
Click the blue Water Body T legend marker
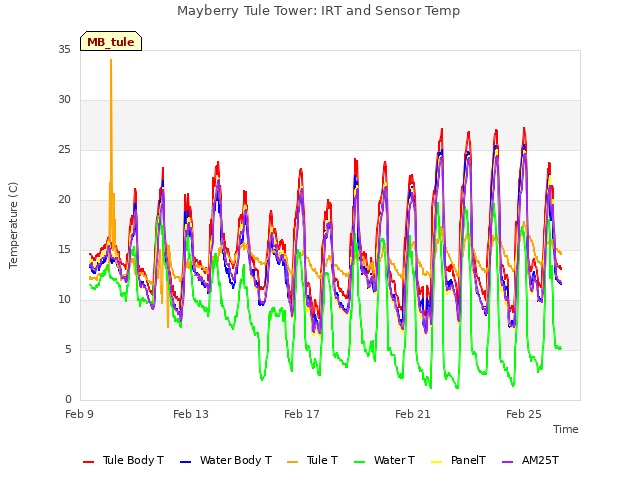(x=185, y=462)
